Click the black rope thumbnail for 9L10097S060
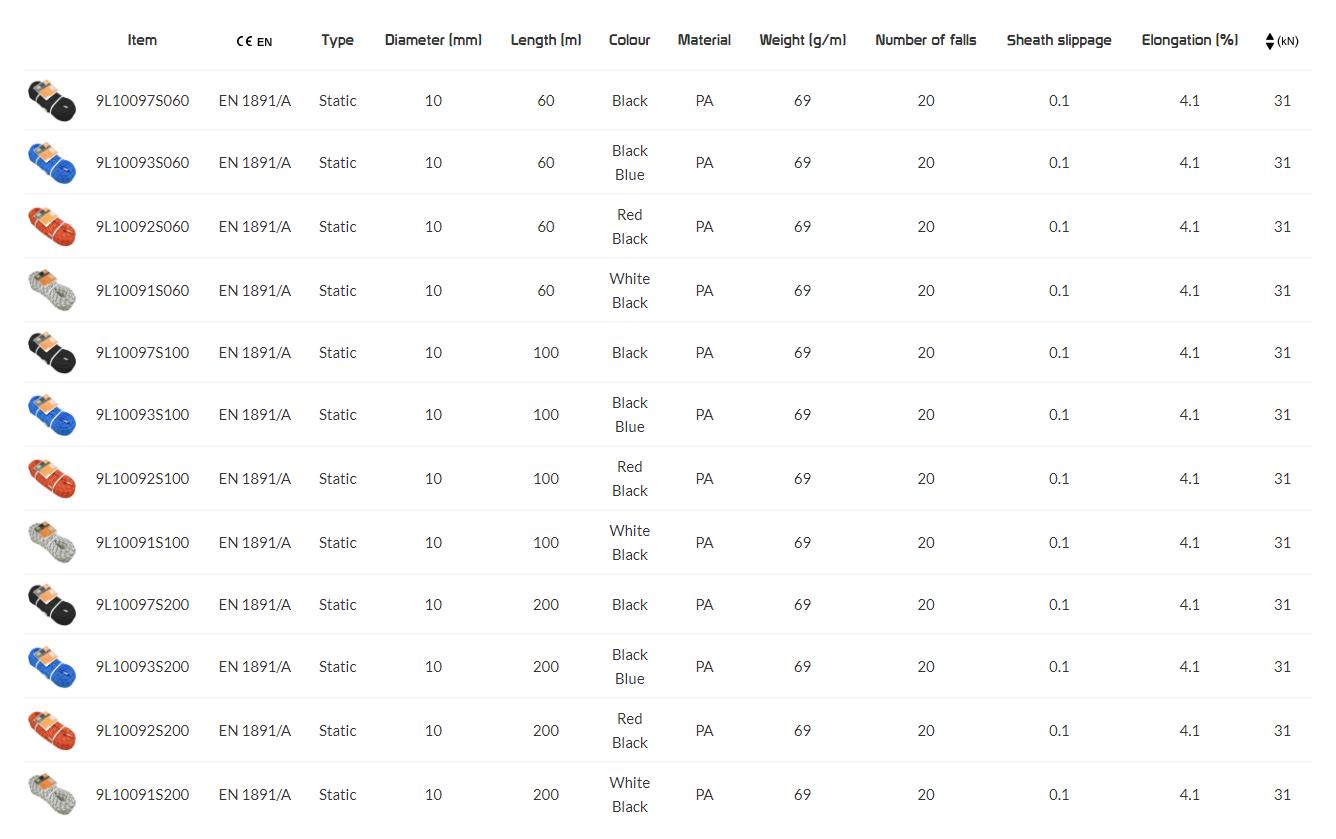The image size is (1336, 839). (52, 101)
